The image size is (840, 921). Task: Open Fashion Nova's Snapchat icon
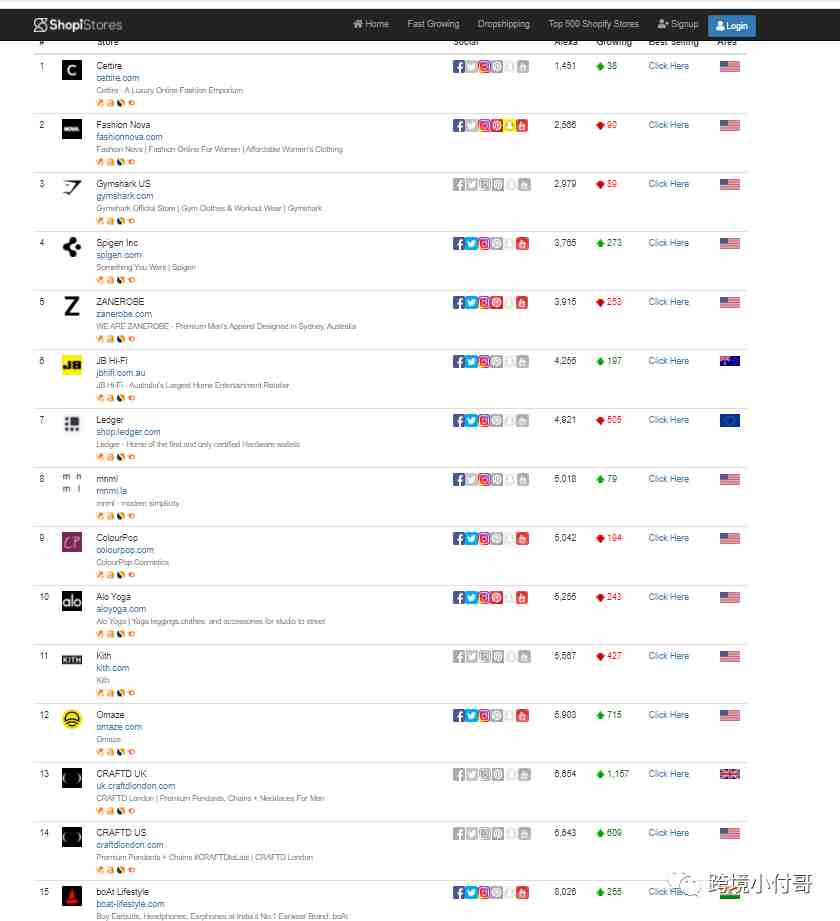click(x=510, y=126)
